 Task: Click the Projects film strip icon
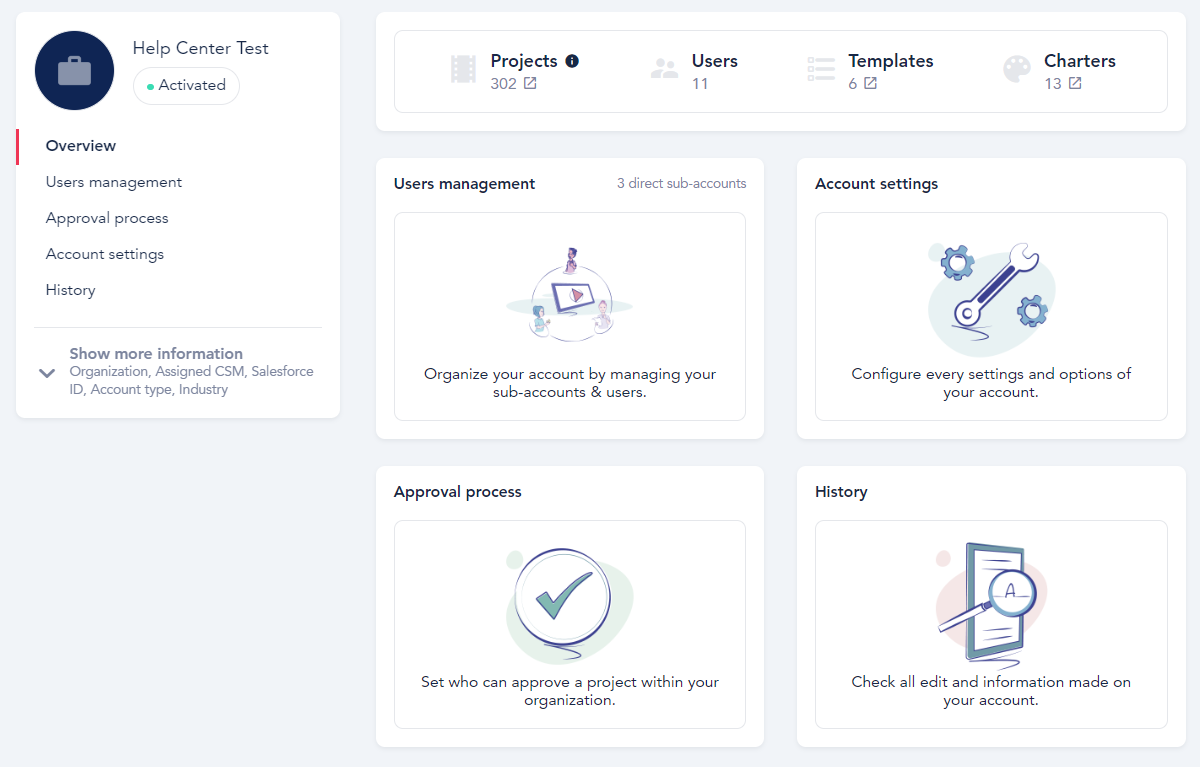tap(463, 69)
